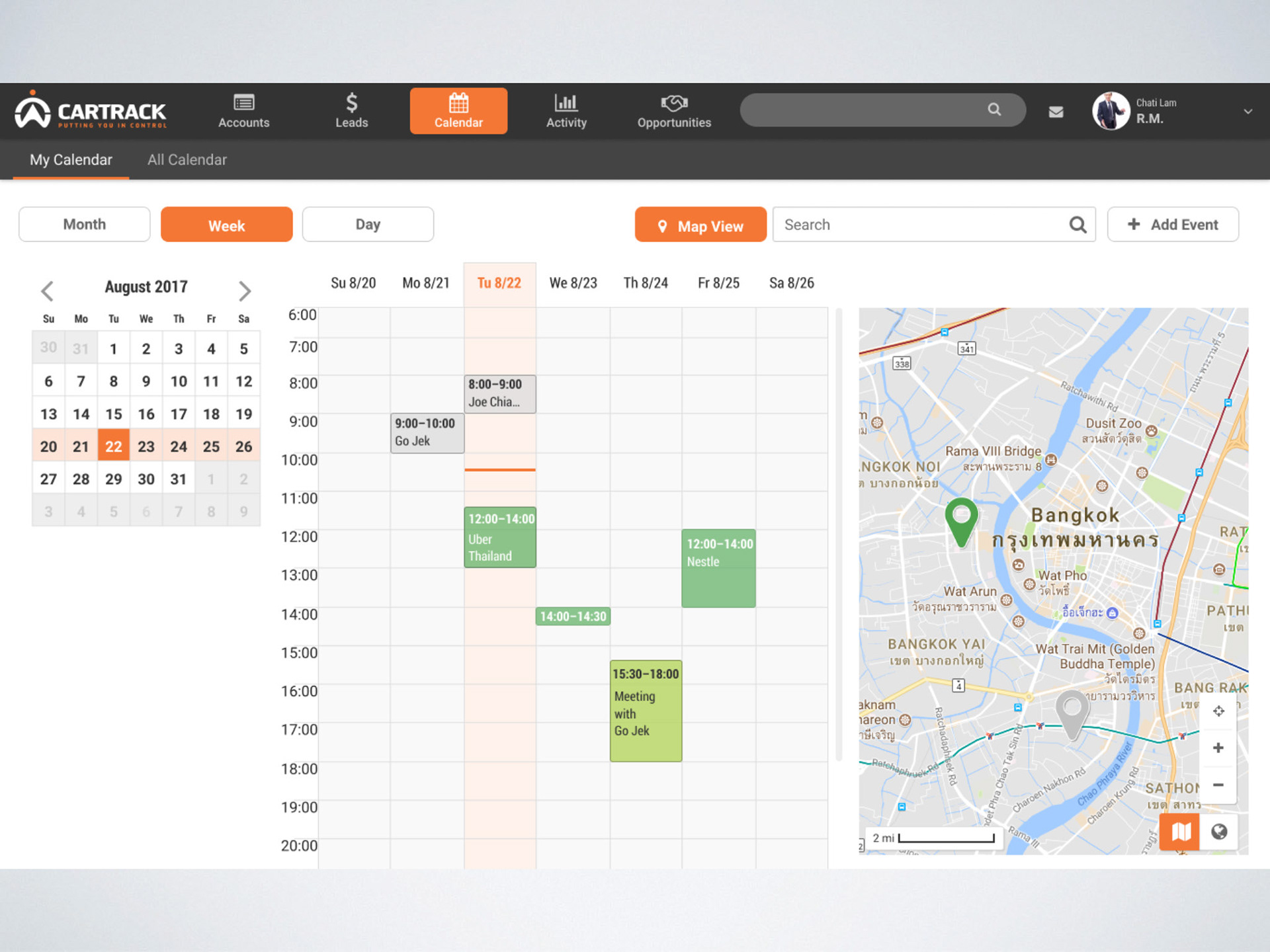Select the Calendar navigation tab
Viewport: 1270px width, 952px height.
point(458,111)
